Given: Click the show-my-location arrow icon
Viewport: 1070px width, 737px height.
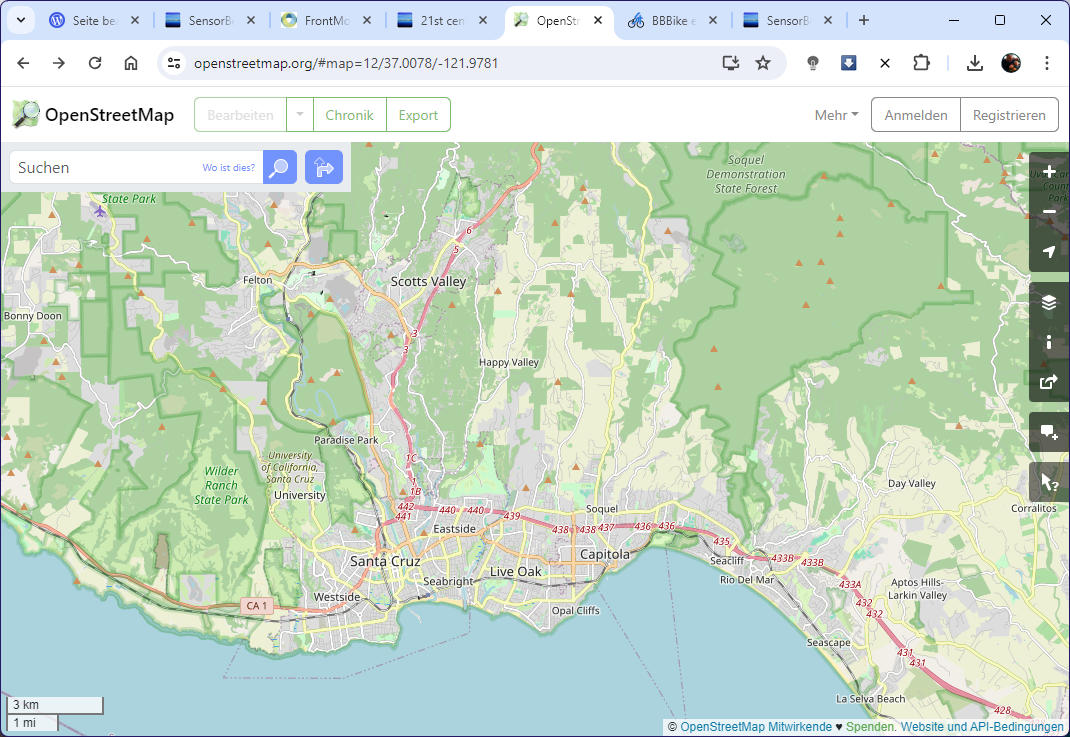Looking at the screenshot, I should coord(1048,252).
